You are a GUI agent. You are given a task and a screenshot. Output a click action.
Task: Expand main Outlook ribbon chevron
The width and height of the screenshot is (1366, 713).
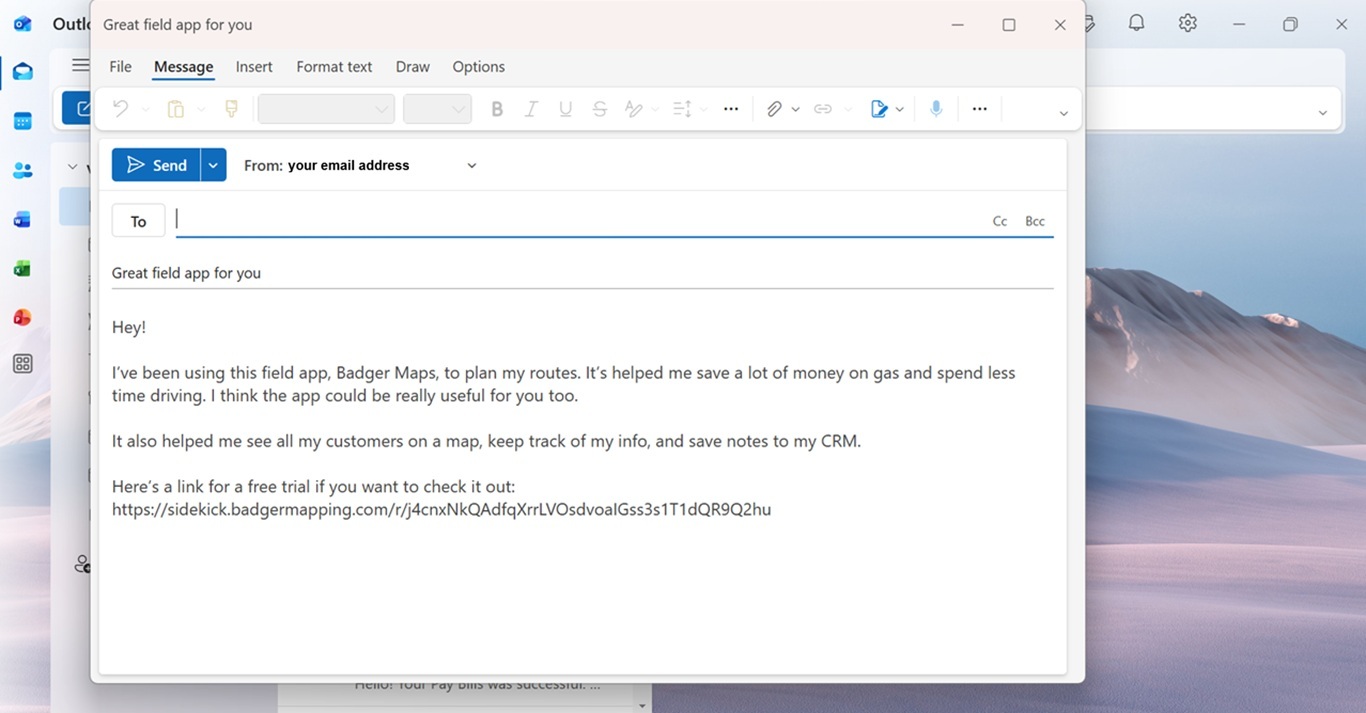1322,113
